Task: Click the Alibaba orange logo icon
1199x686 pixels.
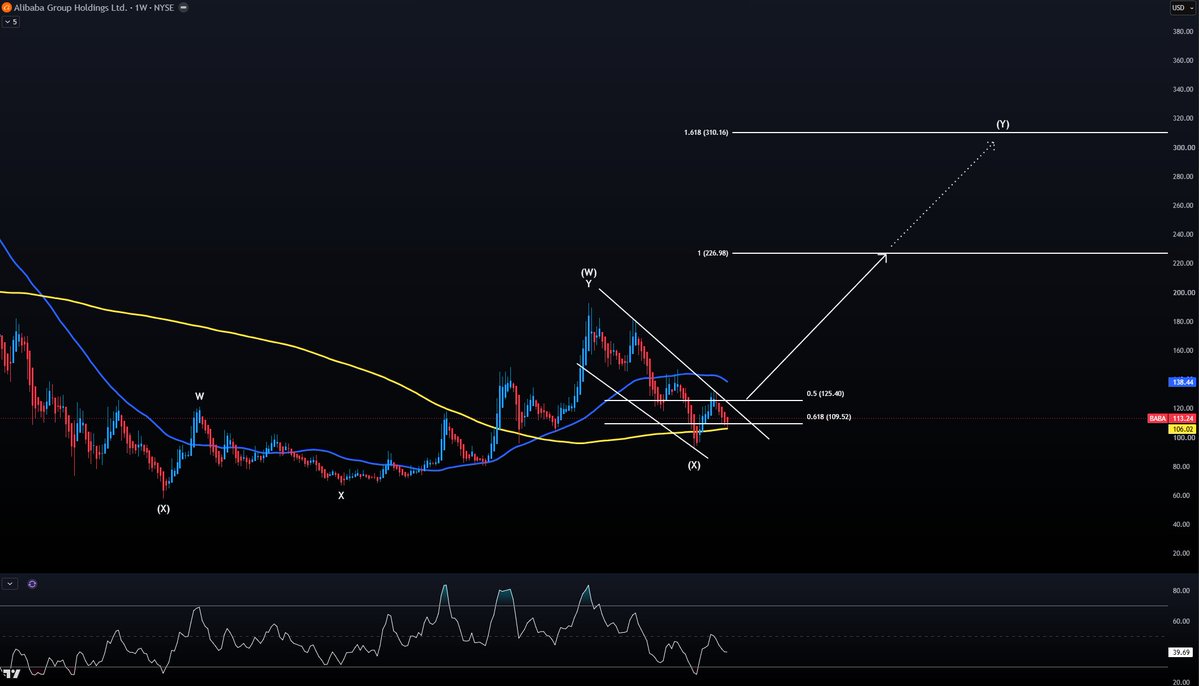Action: 6,8
